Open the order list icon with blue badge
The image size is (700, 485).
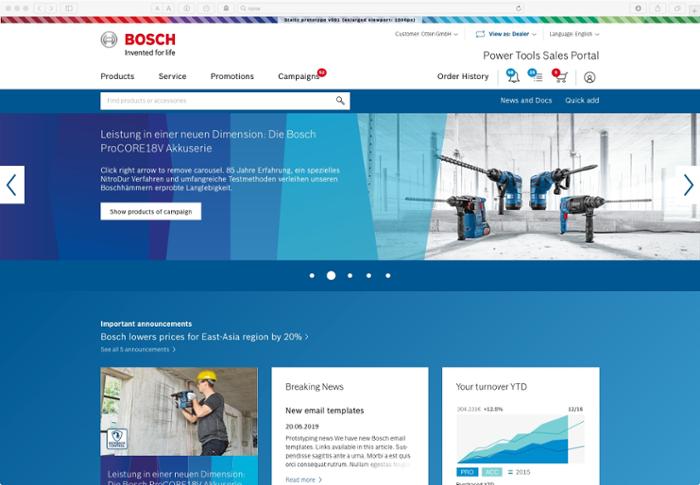point(535,76)
